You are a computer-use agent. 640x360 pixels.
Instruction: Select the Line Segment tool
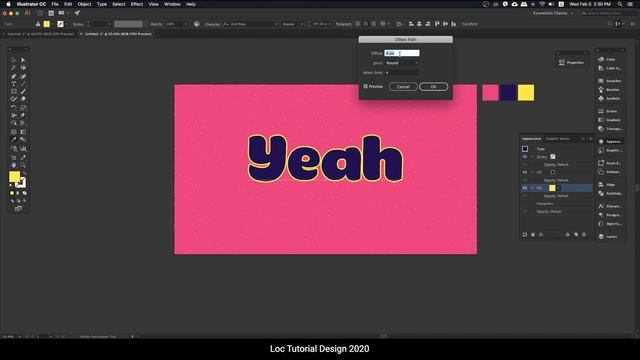click(23, 84)
